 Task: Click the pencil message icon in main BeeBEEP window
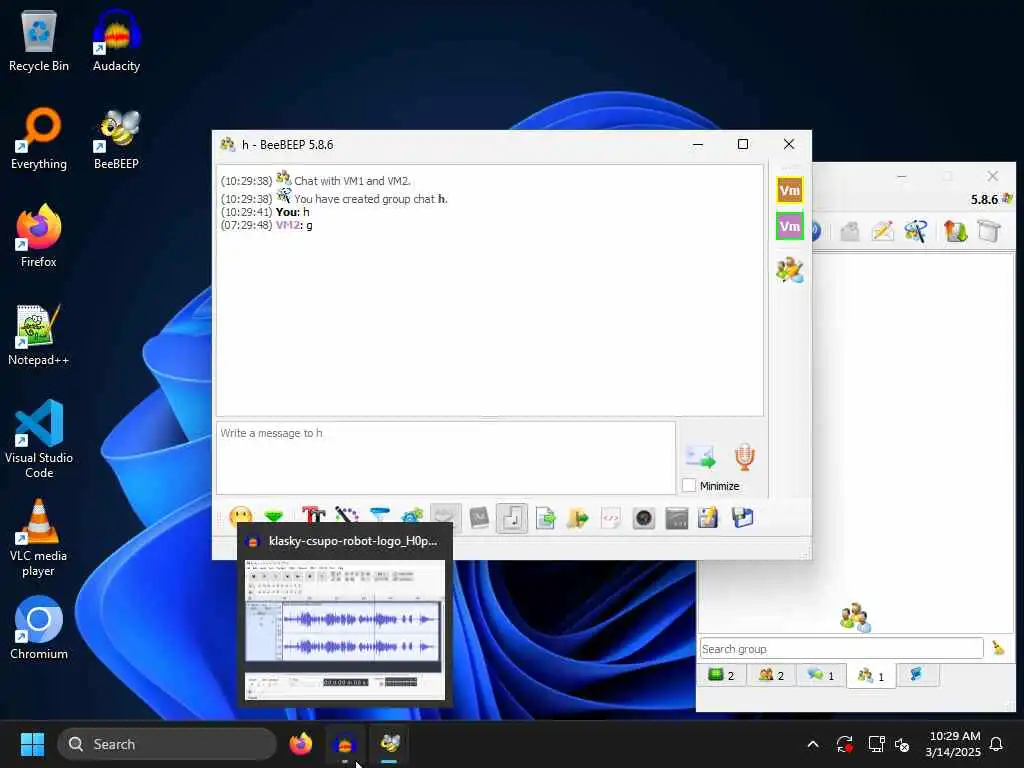point(882,231)
